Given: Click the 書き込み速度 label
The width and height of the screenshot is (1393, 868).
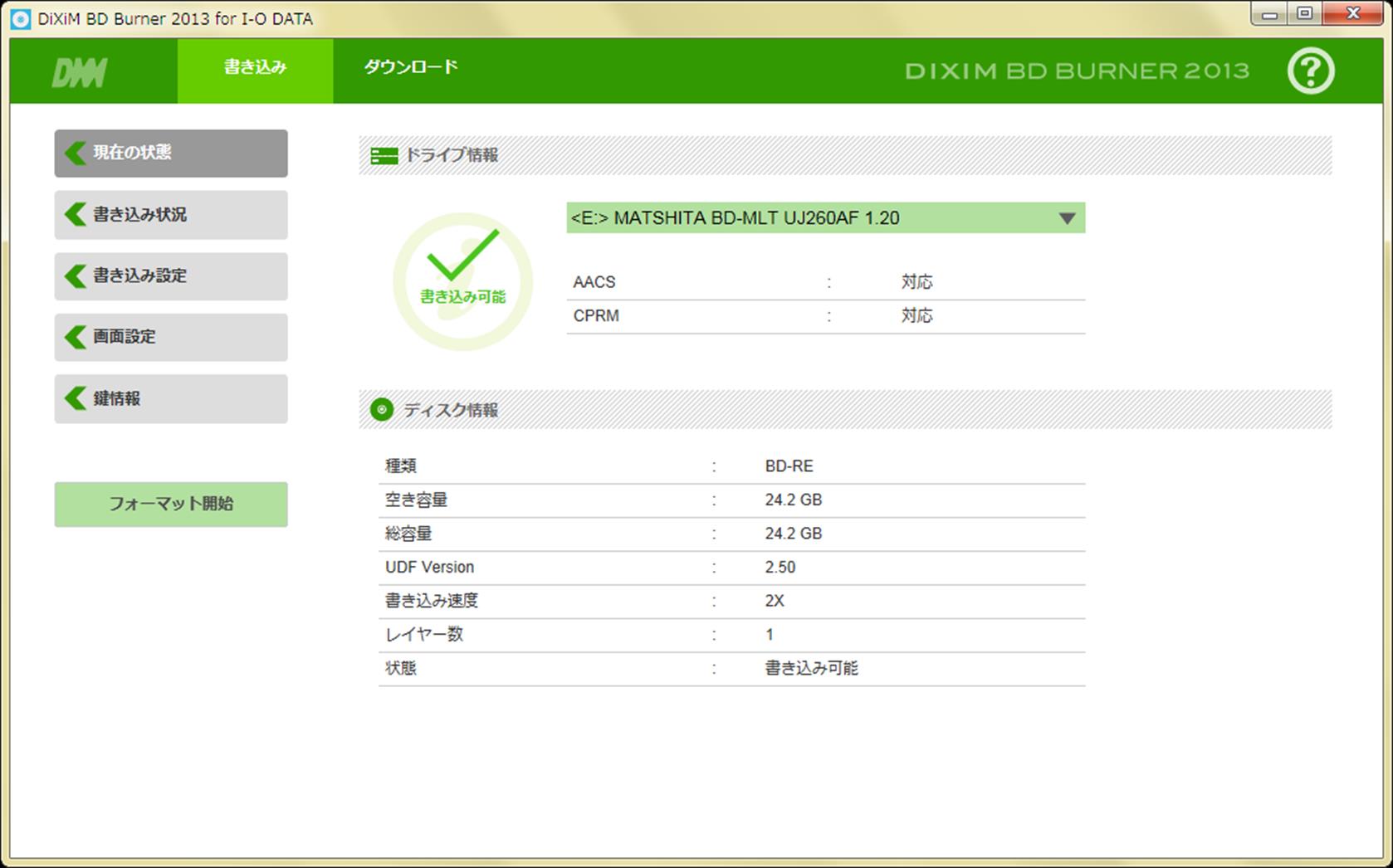Looking at the screenshot, I should point(432,602).
